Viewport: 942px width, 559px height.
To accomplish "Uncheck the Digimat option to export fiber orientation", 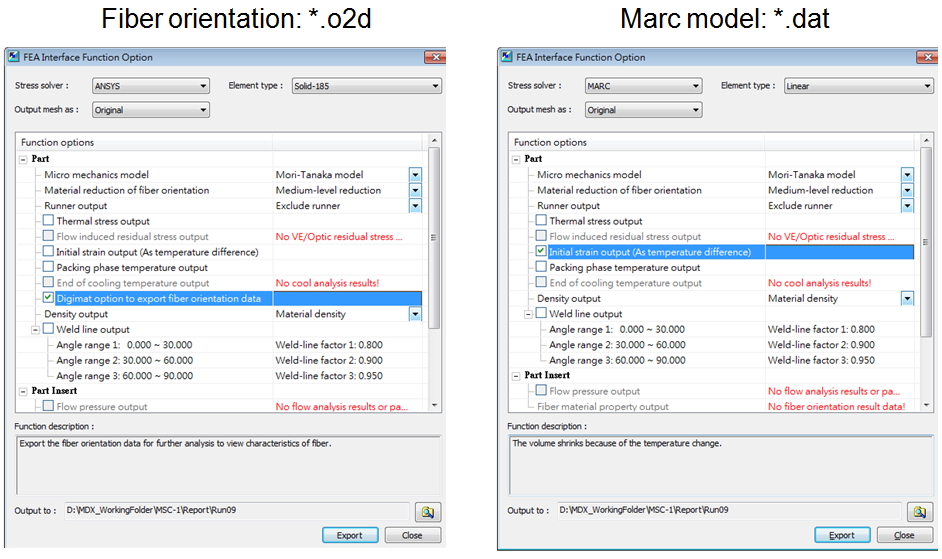I will point(48,299).
